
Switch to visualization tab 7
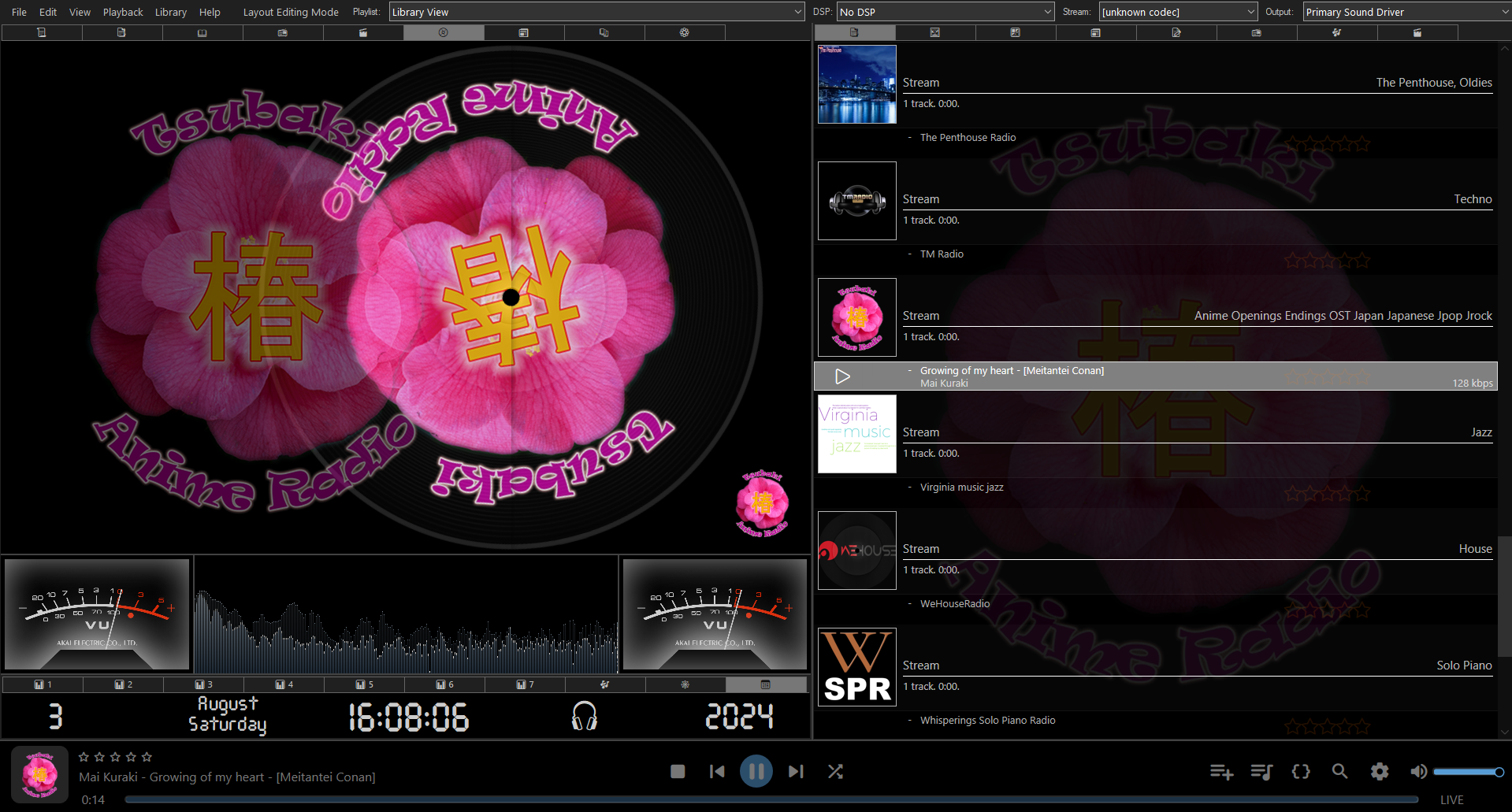click(x=526, y=684)
